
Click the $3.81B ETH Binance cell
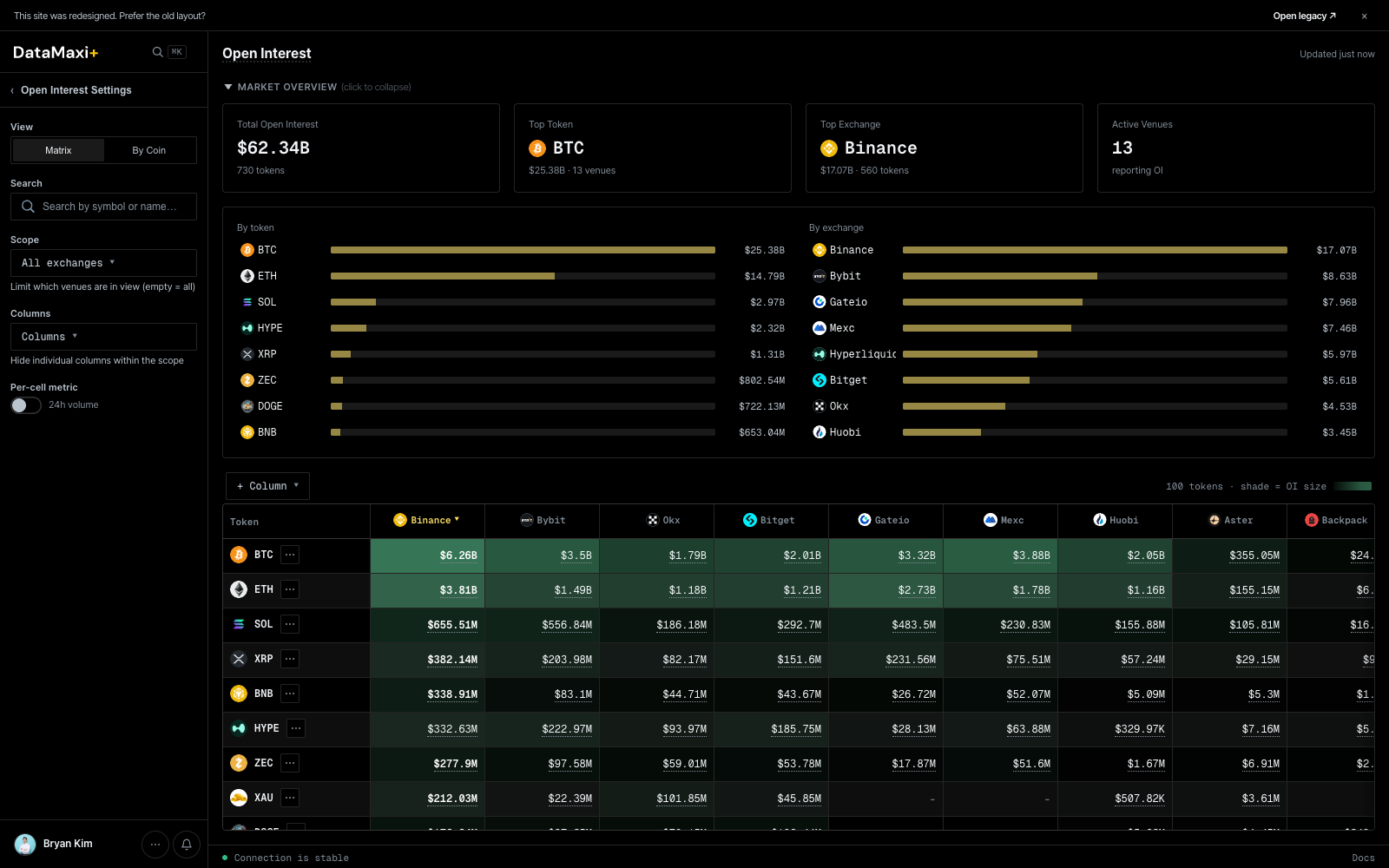coord(427,590)
